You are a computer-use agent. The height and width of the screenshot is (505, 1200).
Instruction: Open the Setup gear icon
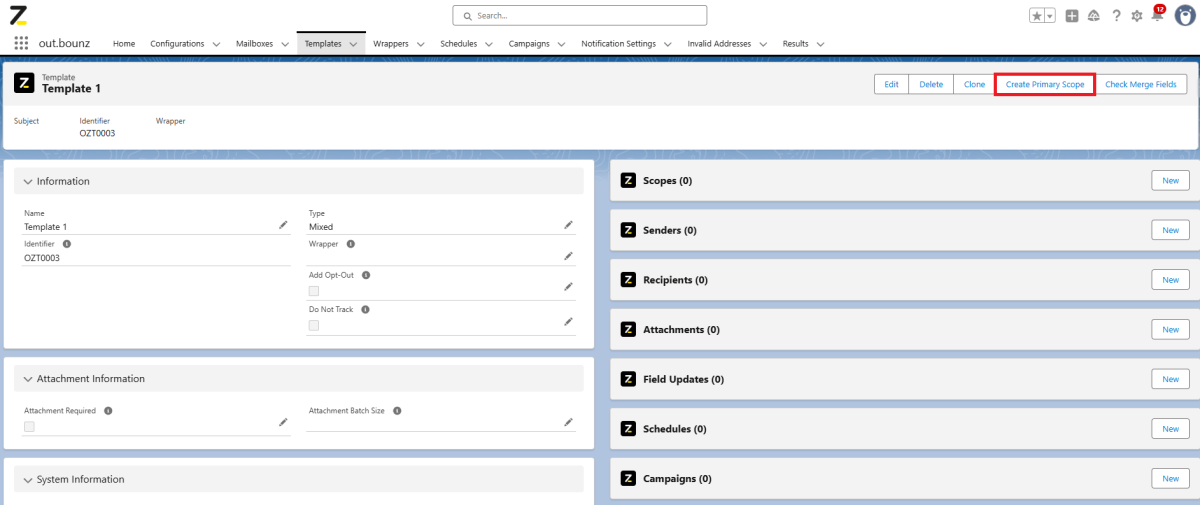[1136, 16]
